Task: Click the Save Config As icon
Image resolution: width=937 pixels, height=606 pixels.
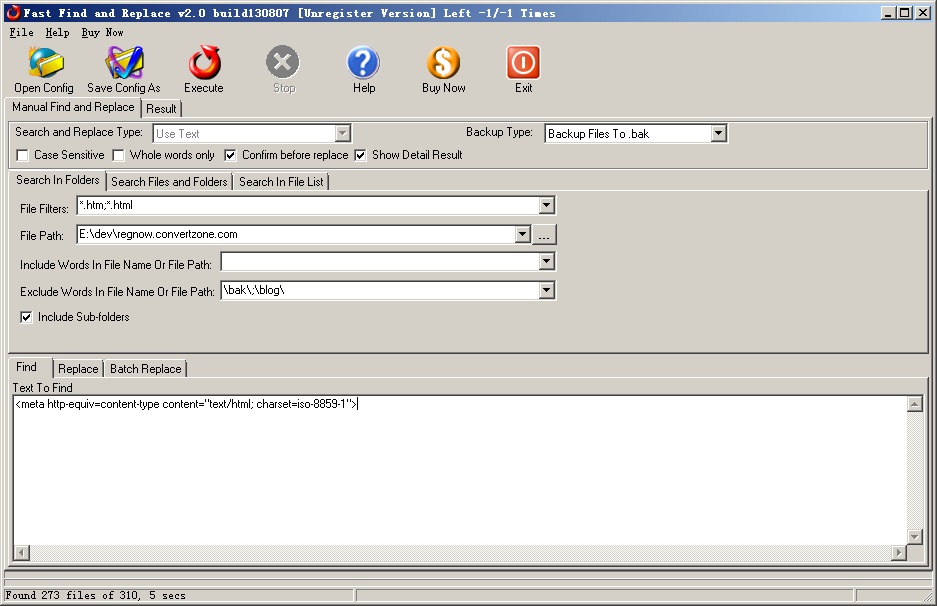Action: [124, 64]
